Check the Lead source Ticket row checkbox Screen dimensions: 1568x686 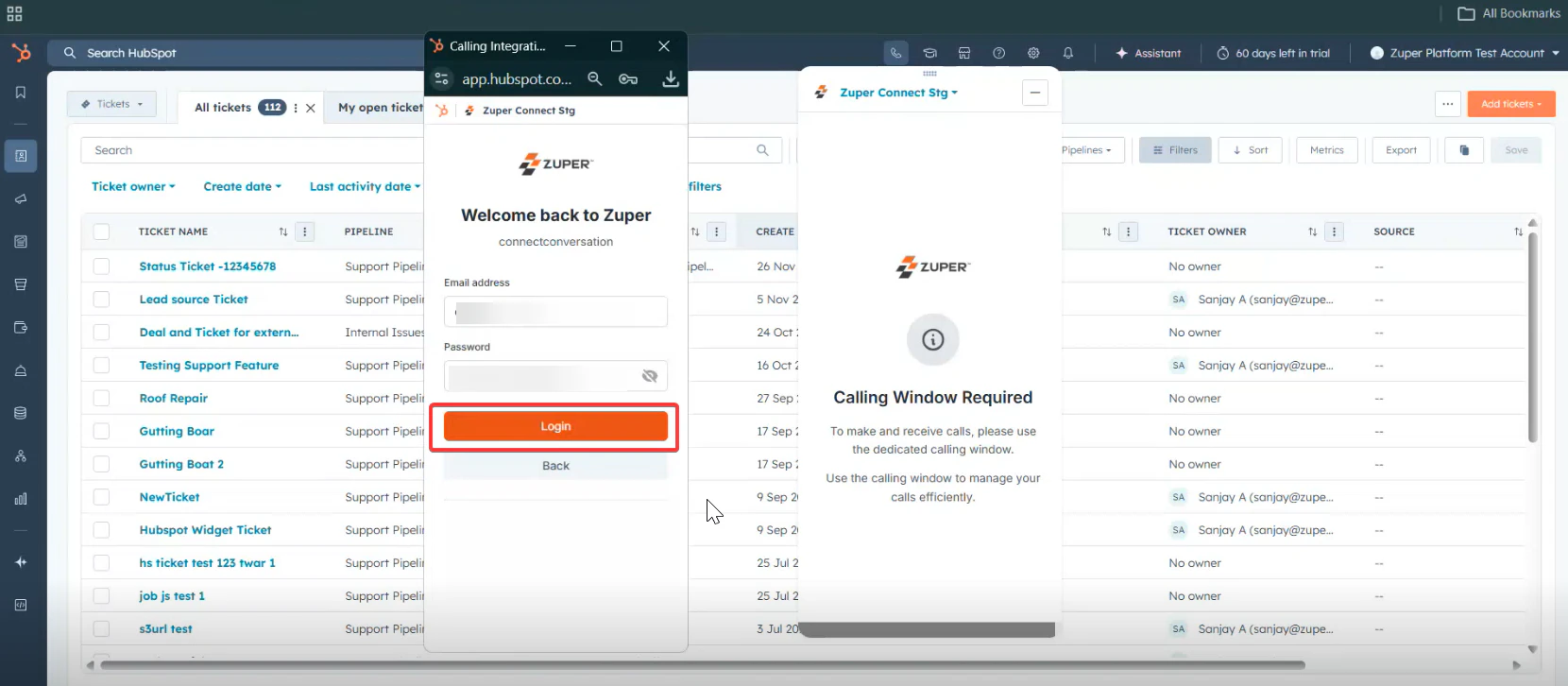coord(102,300)
